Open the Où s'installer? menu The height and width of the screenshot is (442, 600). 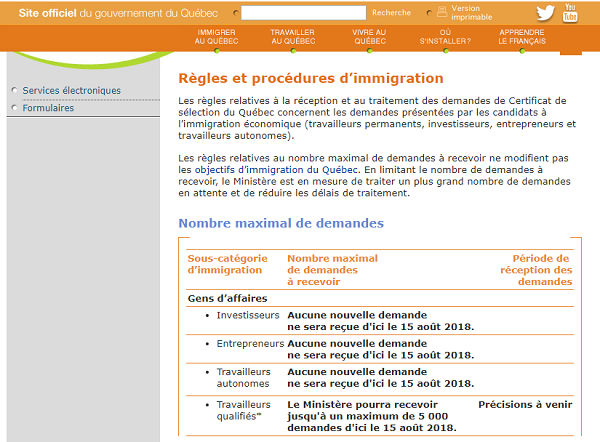445,37
